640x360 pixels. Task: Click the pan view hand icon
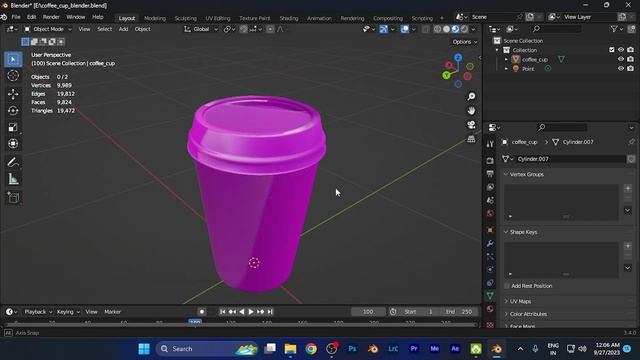pyautogui.click(x=471, y=111)
